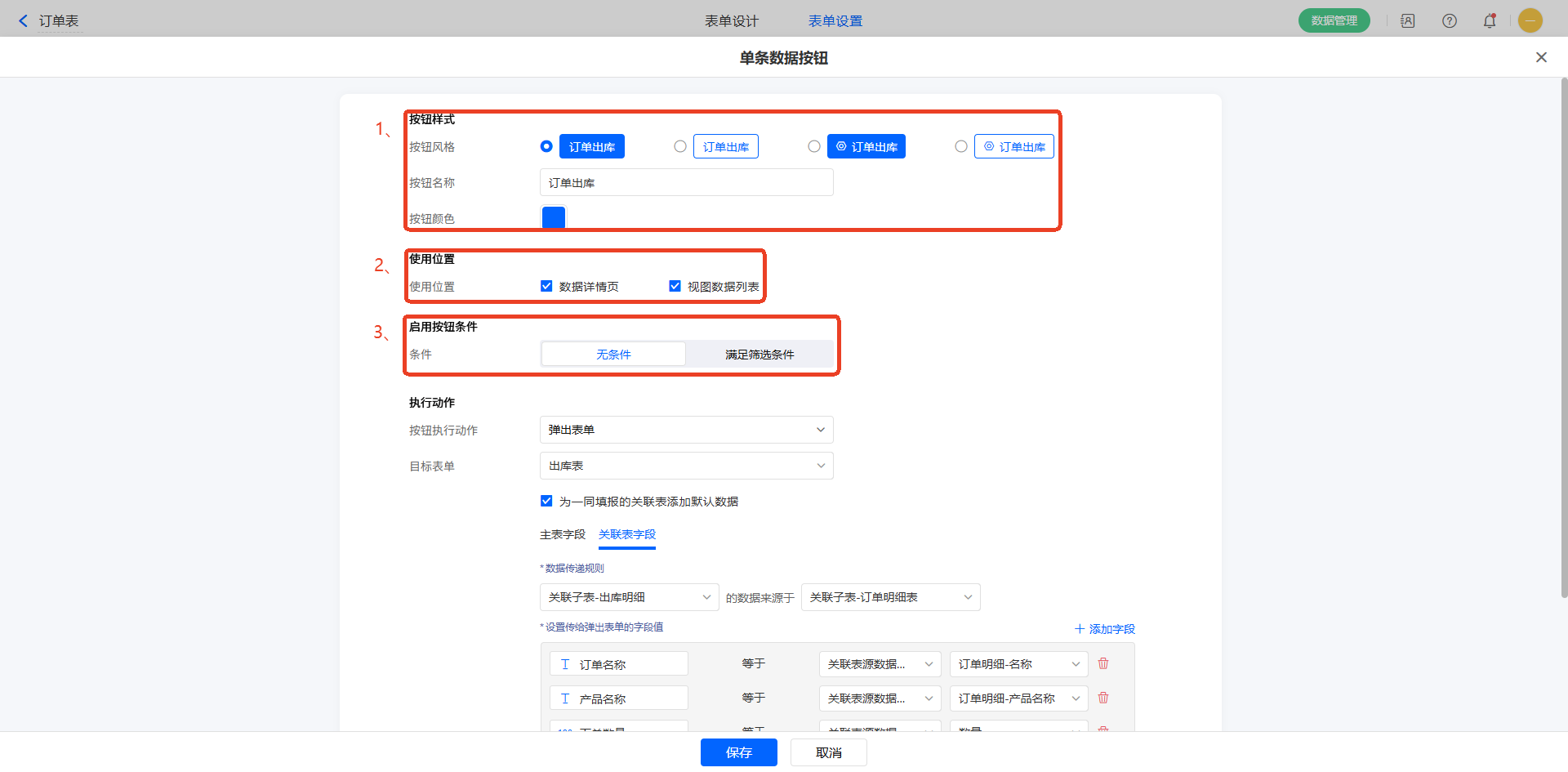This screenshot has width=1568, height=772.
Task: Click the vertical scrollbar of the panel
Action: point(1564,338)
